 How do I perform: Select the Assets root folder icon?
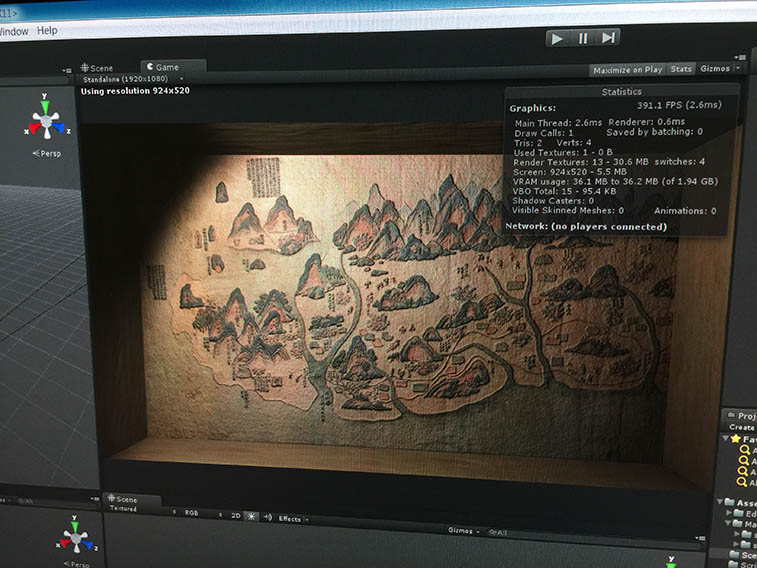point(729,502)
